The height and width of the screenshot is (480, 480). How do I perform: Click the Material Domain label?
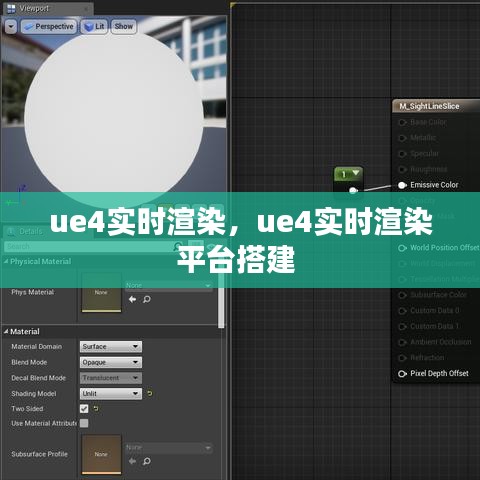pos(37,347)
